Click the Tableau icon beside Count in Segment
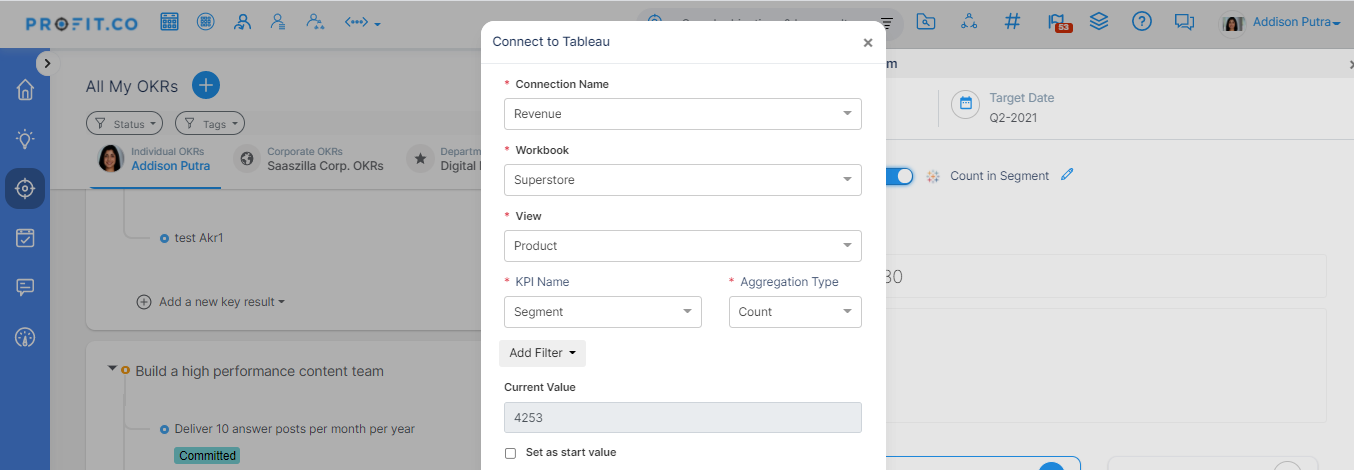The image size is (1354, 470). tap(933, 176)
